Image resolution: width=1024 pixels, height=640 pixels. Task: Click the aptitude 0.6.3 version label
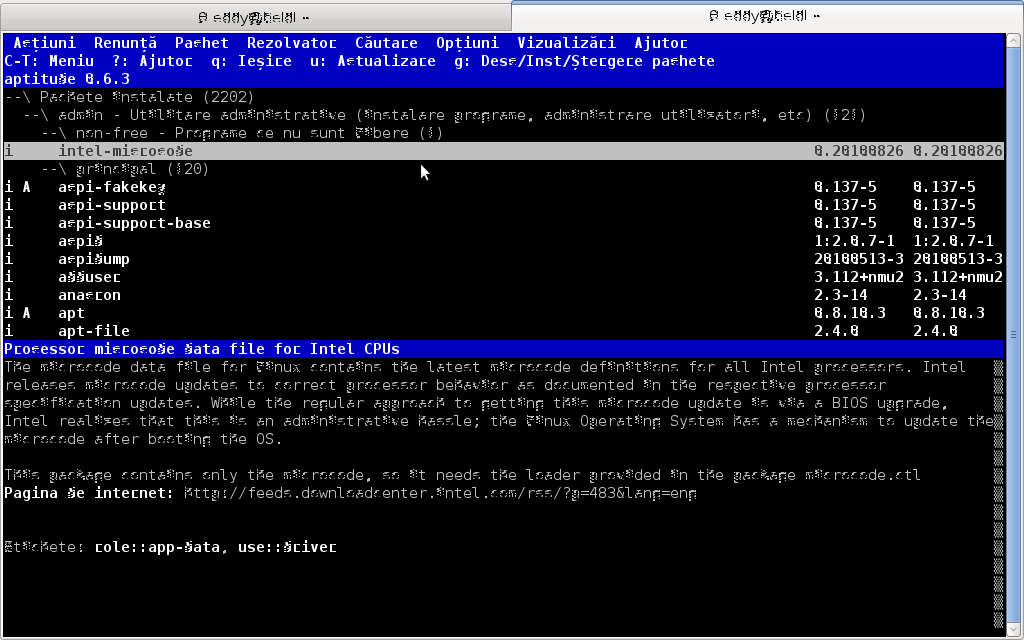pyautogui.click(x=67, y=80)
